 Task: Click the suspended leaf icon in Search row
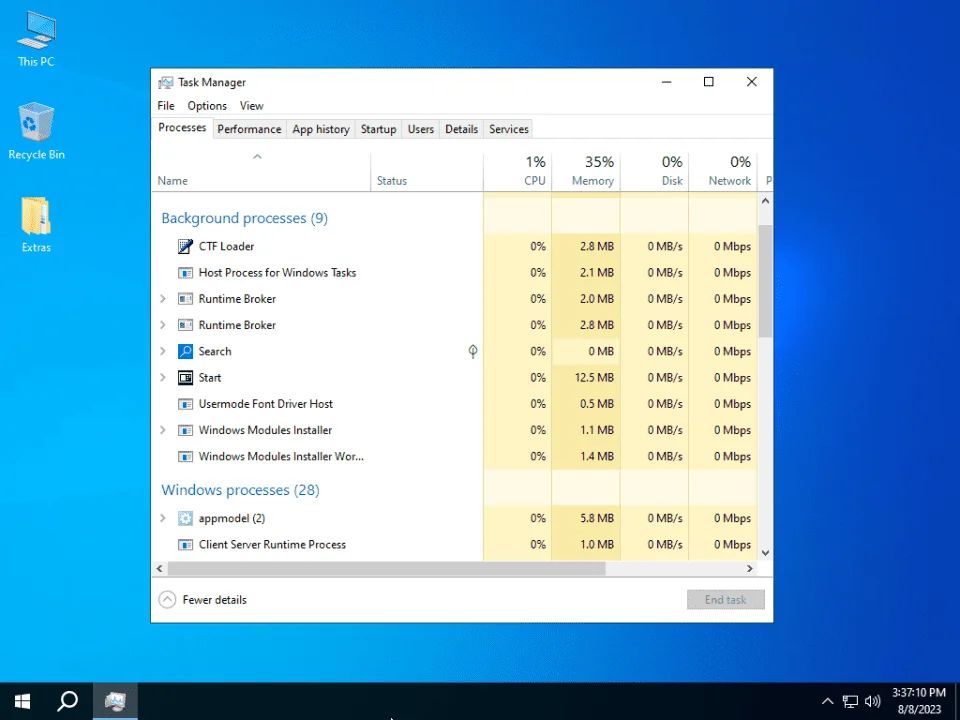pyautogui.click(x=473, y=351)
